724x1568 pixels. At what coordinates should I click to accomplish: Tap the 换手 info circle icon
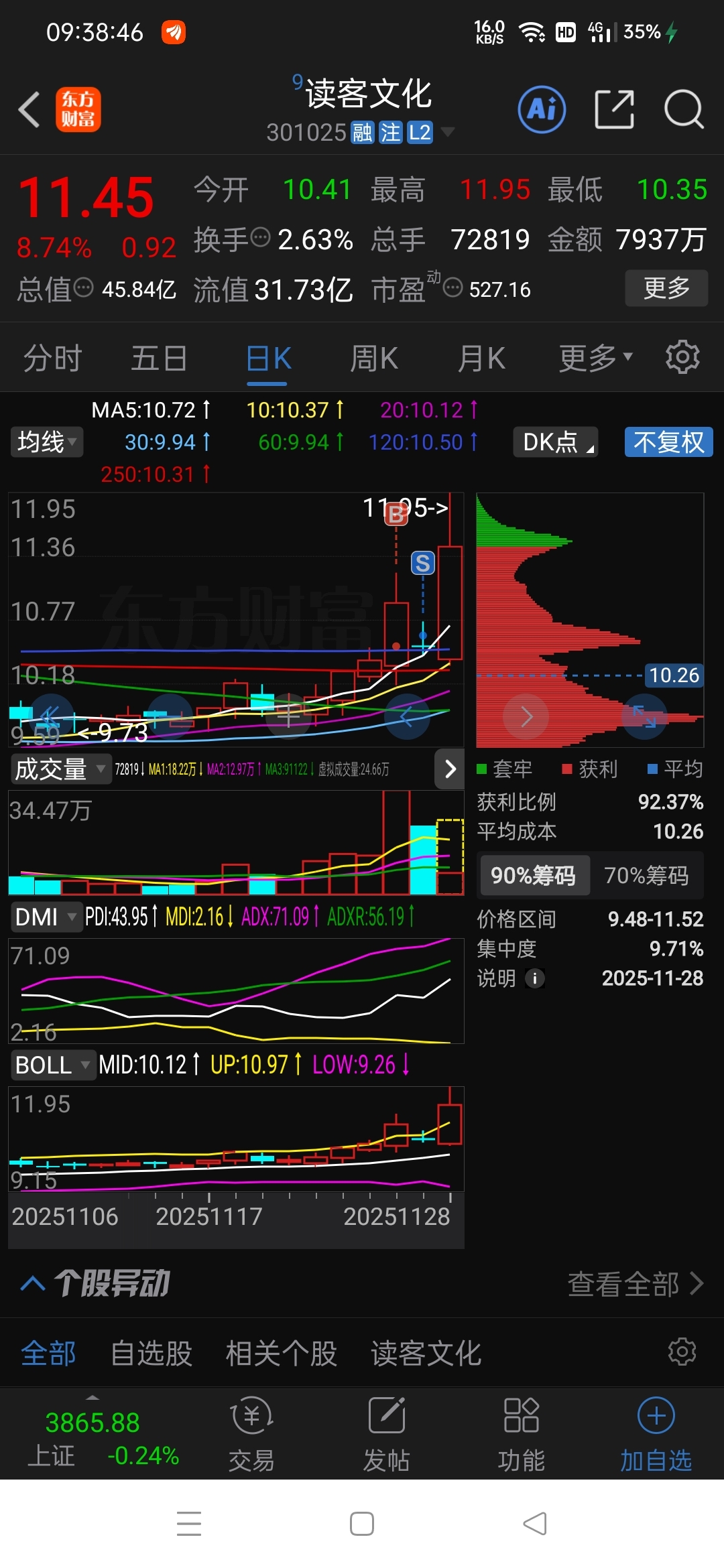pos(260,237)
